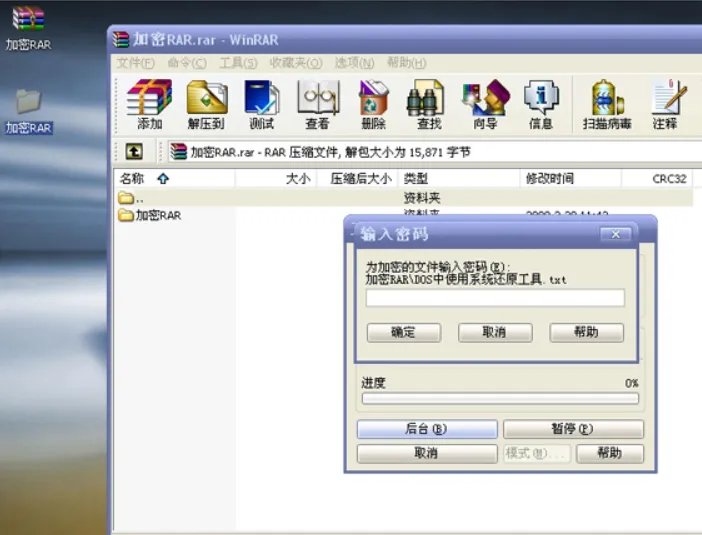Sort by the 压缩后大小 column header
This screenshot has height=535, width=702.
click(357, 179)
